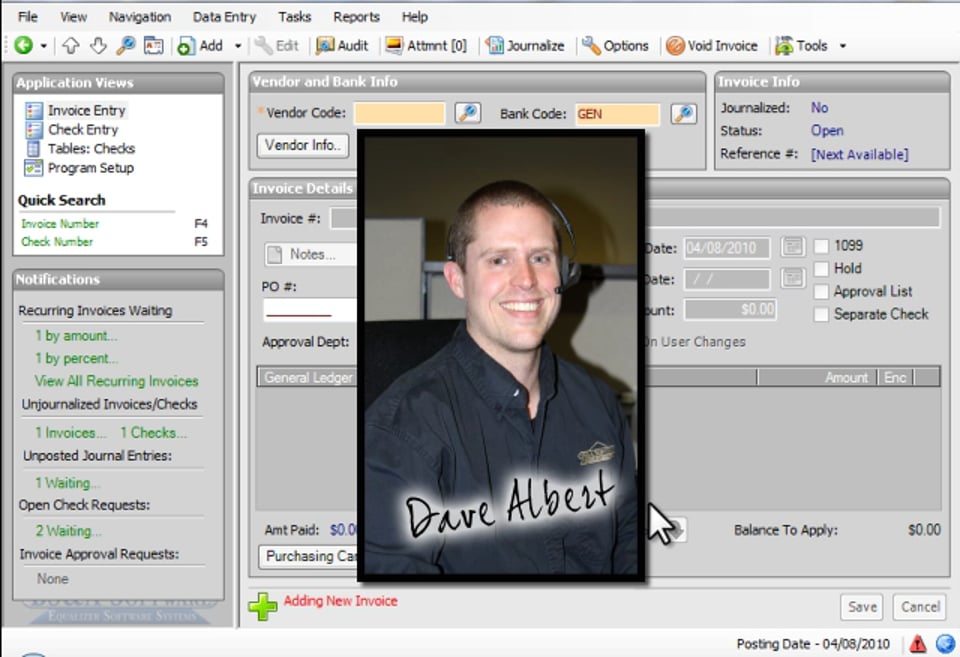Click the red warning triangle status icon

(x=917, y=644)
